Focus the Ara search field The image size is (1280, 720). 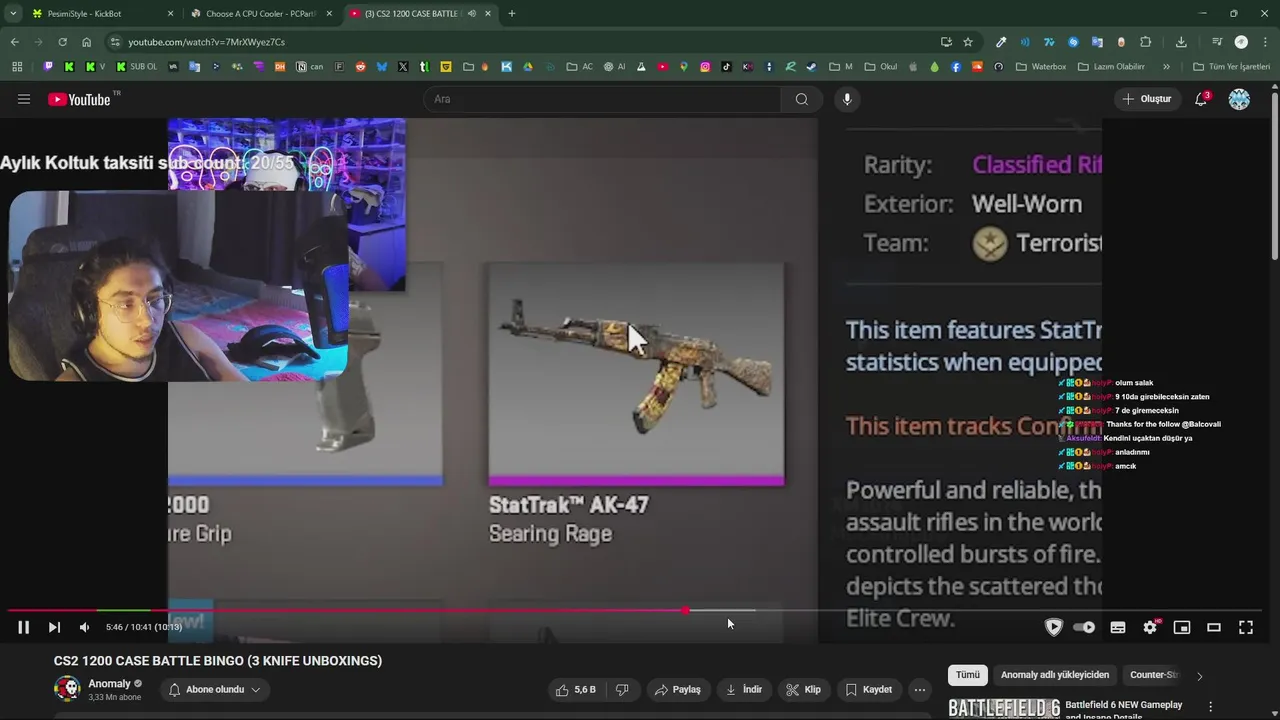[x=603, y=99]
